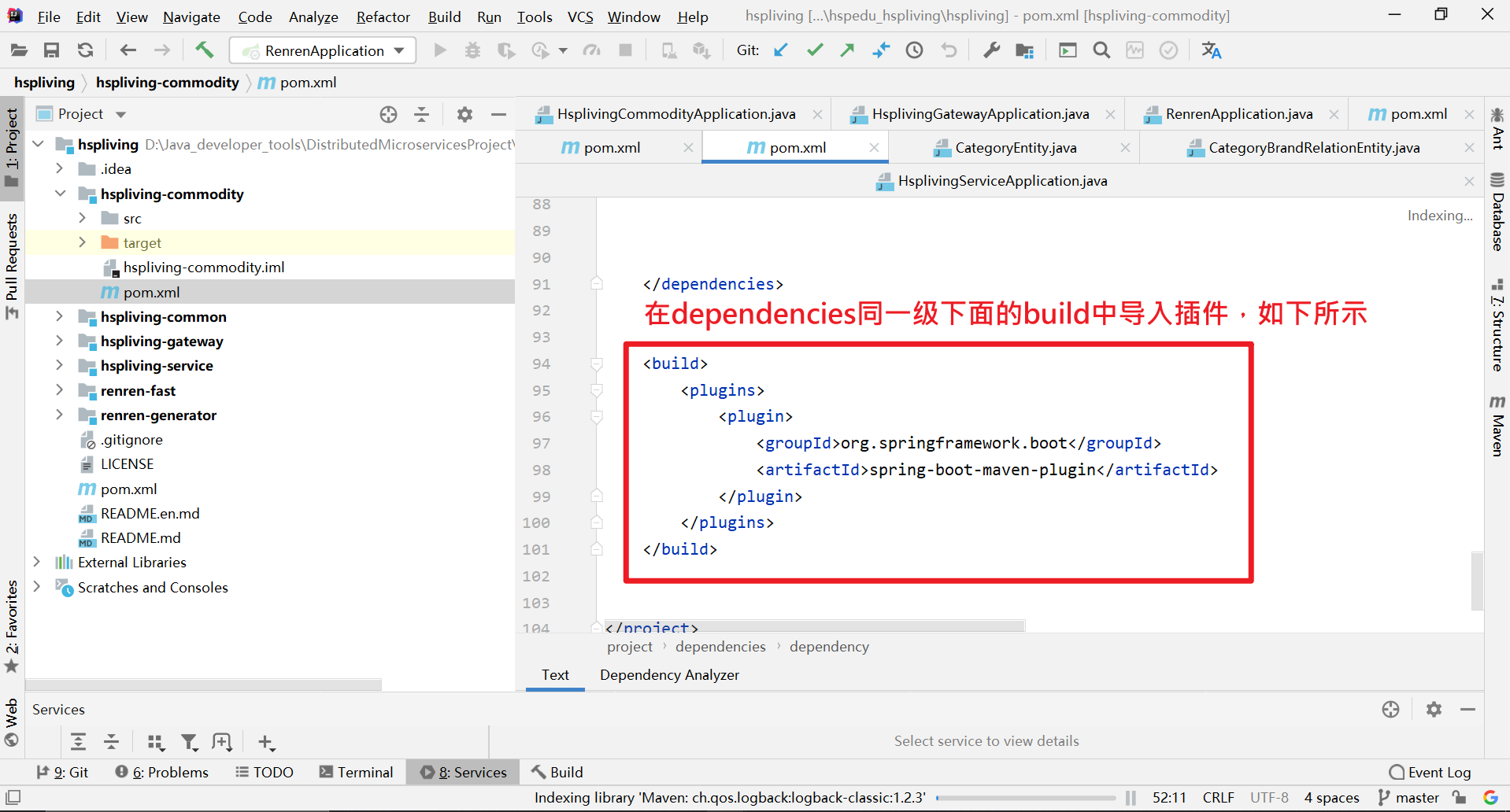The height and width of the screenshot is (812, 1510).
Task: Add a service with plus icon
Action: pyautogui.click(x=265, y=741)
